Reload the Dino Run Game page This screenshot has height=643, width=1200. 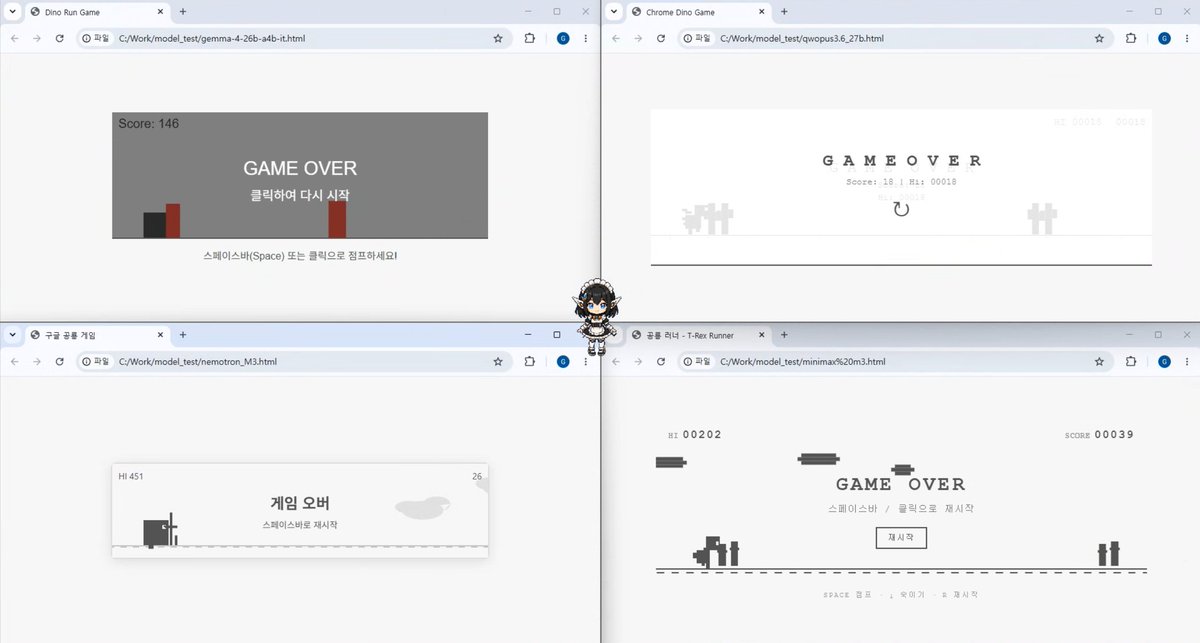point(60,38)
